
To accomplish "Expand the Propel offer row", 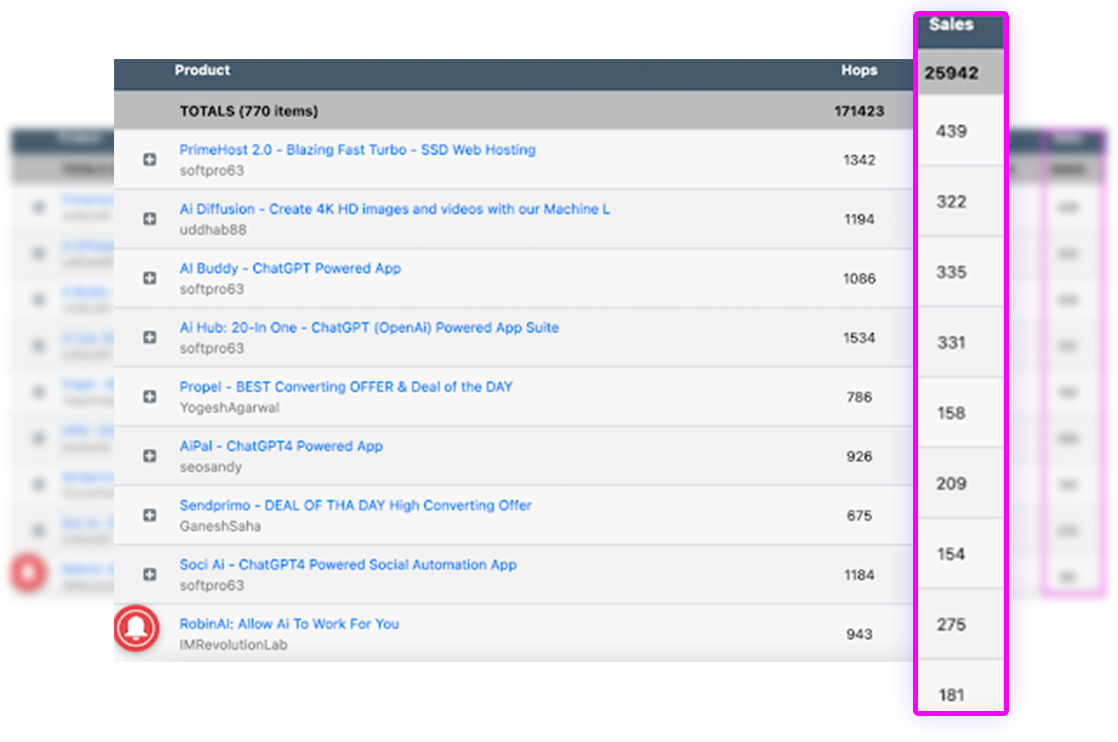I will click(x=149, y=397).
